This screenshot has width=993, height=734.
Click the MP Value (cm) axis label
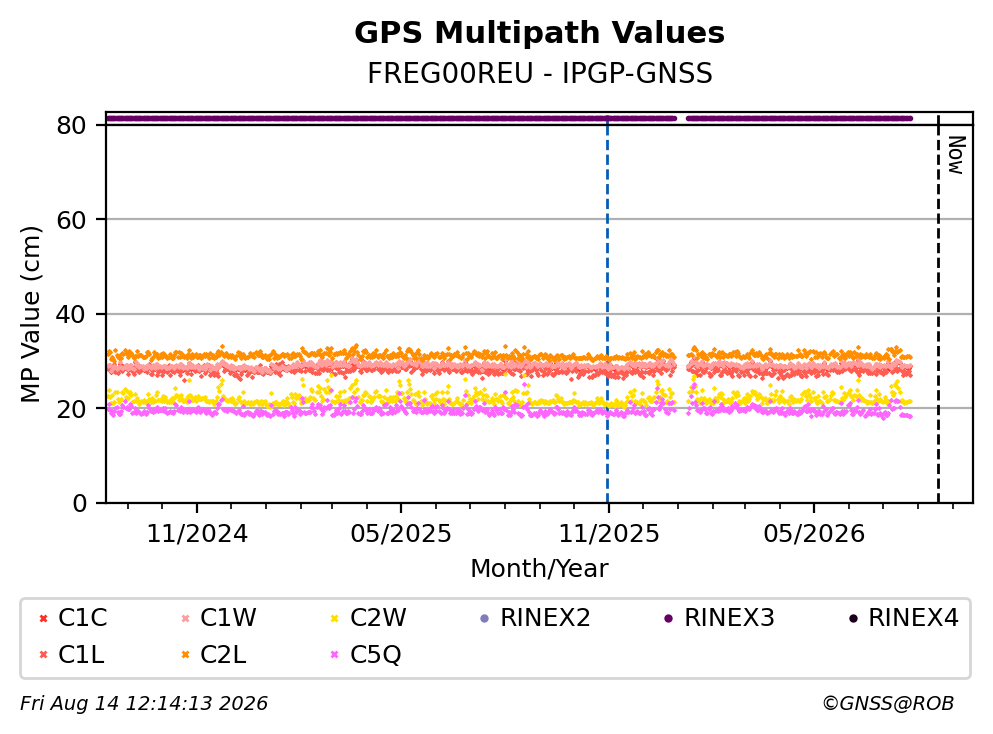click(x=30, y=314)
